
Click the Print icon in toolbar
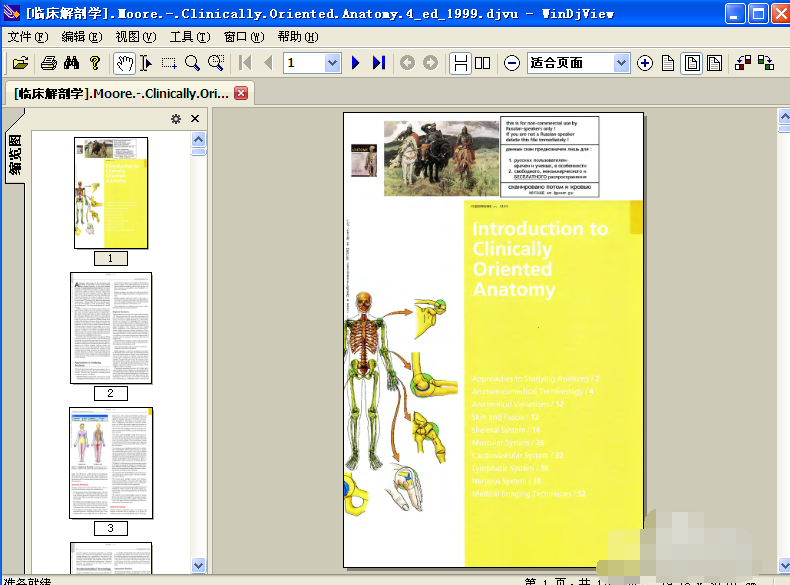click(x=48, y=63)
